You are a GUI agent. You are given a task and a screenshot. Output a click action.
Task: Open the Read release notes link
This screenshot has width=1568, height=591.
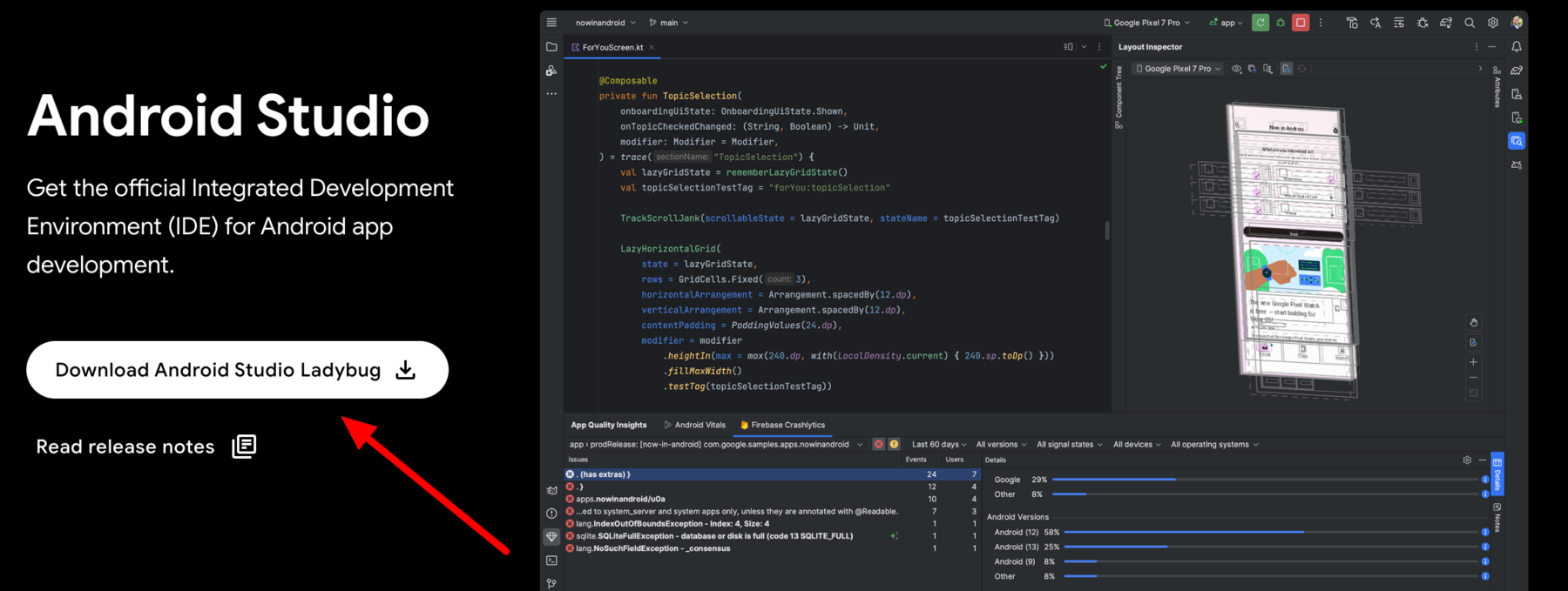click(x=145, y=447)
